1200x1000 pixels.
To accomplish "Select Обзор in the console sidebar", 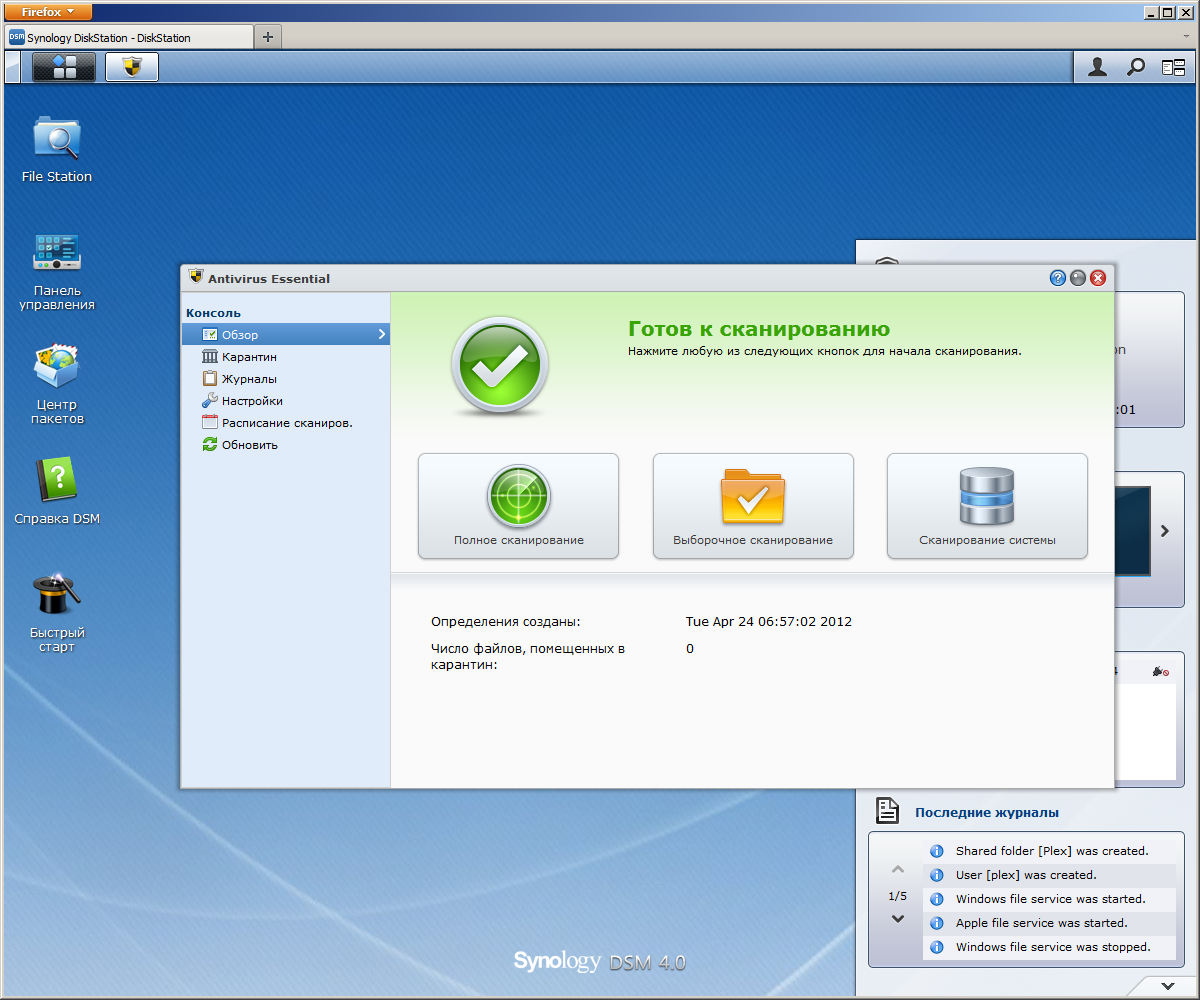I will tap(285, 335).
